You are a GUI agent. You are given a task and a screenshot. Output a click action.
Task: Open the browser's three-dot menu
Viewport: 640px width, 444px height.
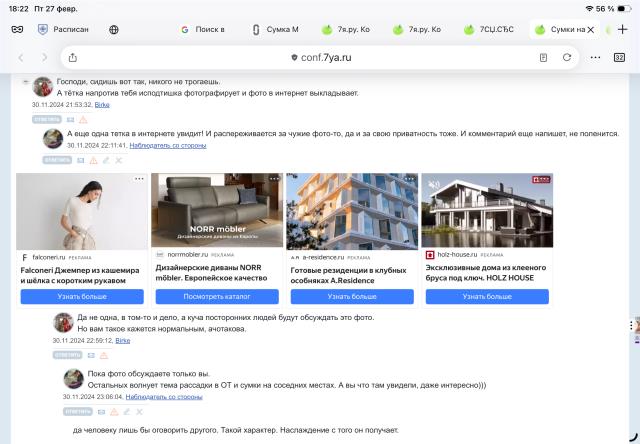click(595, 57)
